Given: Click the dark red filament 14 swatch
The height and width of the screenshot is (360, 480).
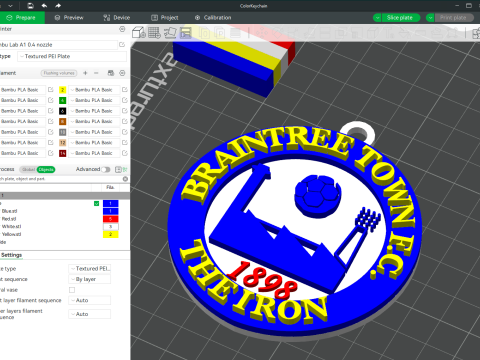Looking at the screenshot, I should pos(62,153).
